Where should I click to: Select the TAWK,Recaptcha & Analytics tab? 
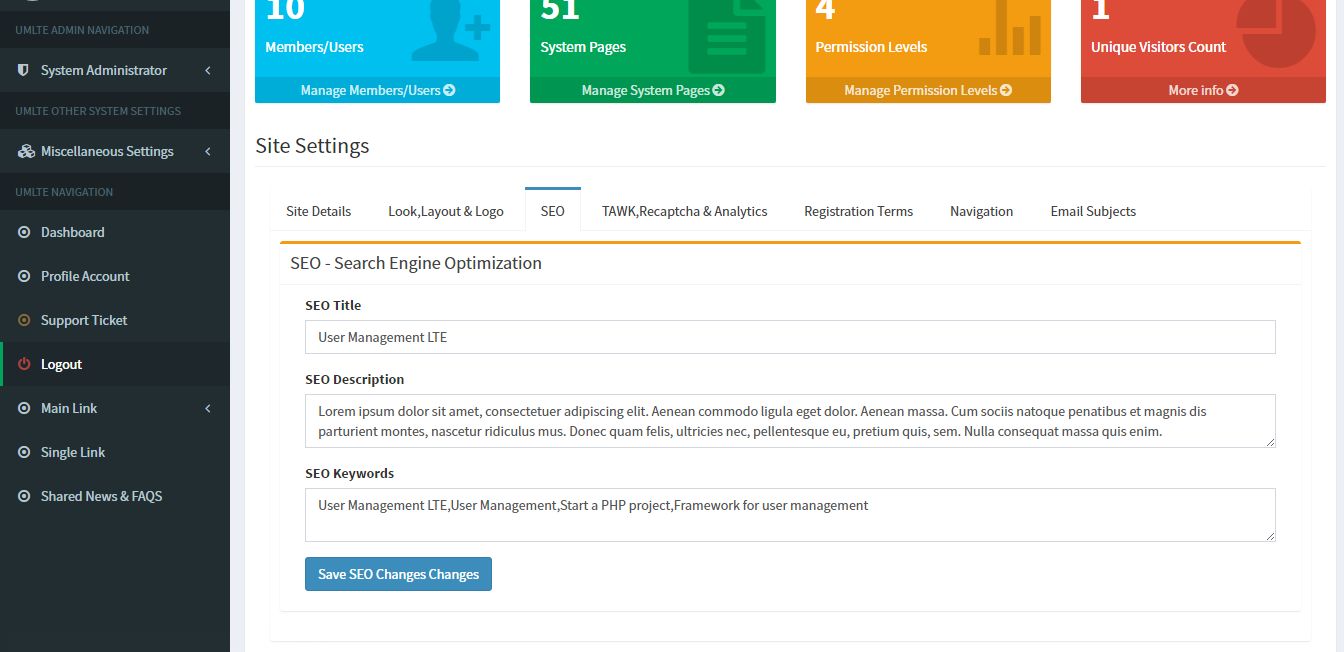[x=684, y=211]
